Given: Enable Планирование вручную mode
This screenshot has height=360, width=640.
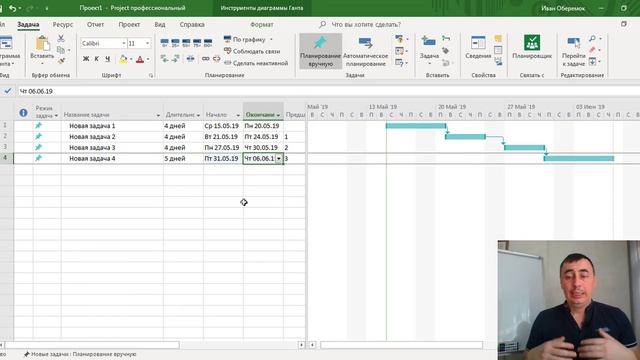Looking at the screenshot, I should (x=320, y=51).
